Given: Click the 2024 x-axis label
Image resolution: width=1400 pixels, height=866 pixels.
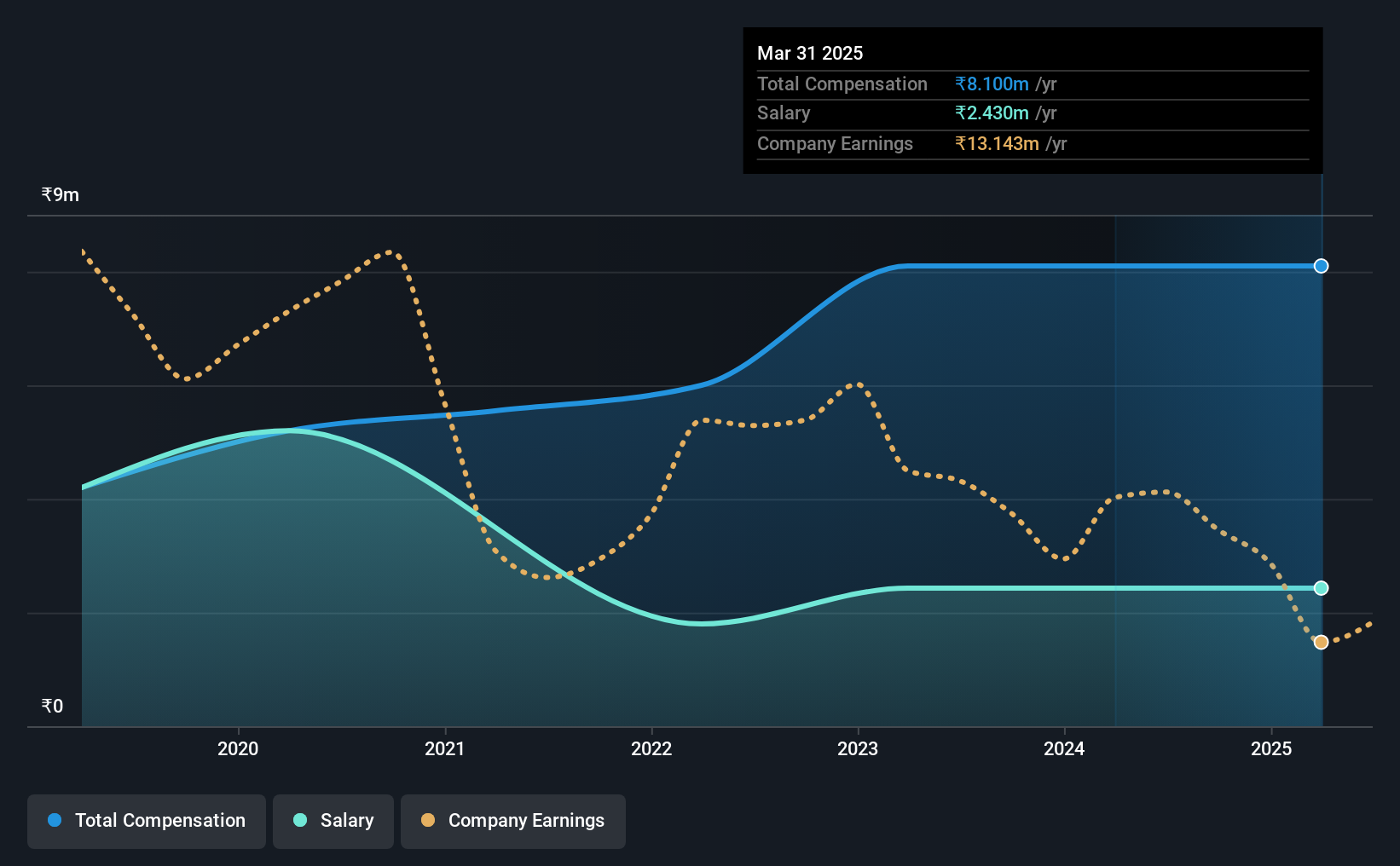Looking at the screenshot, I should pos(1064,748).
